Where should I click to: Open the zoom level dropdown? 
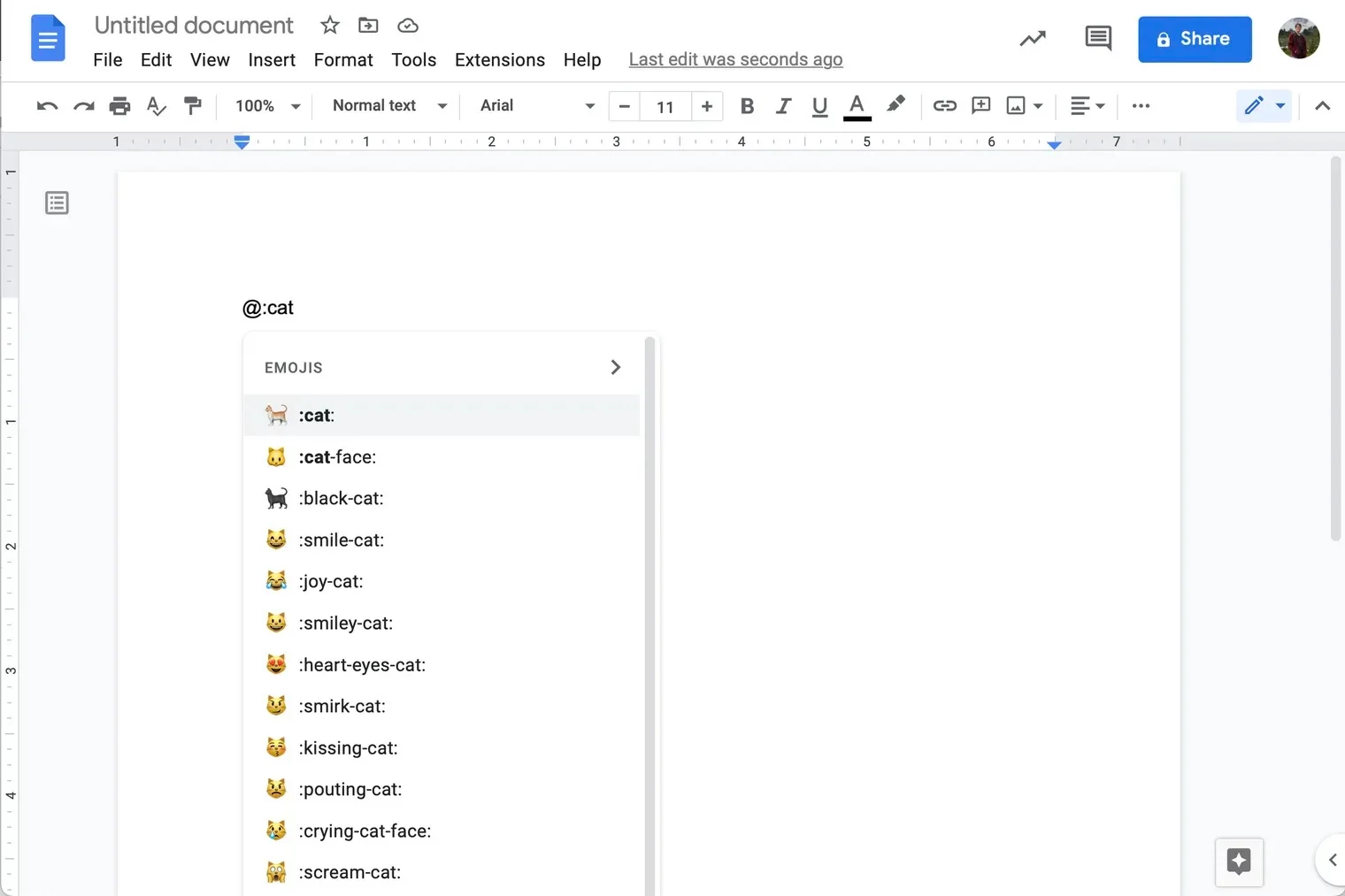coord(265,106)
